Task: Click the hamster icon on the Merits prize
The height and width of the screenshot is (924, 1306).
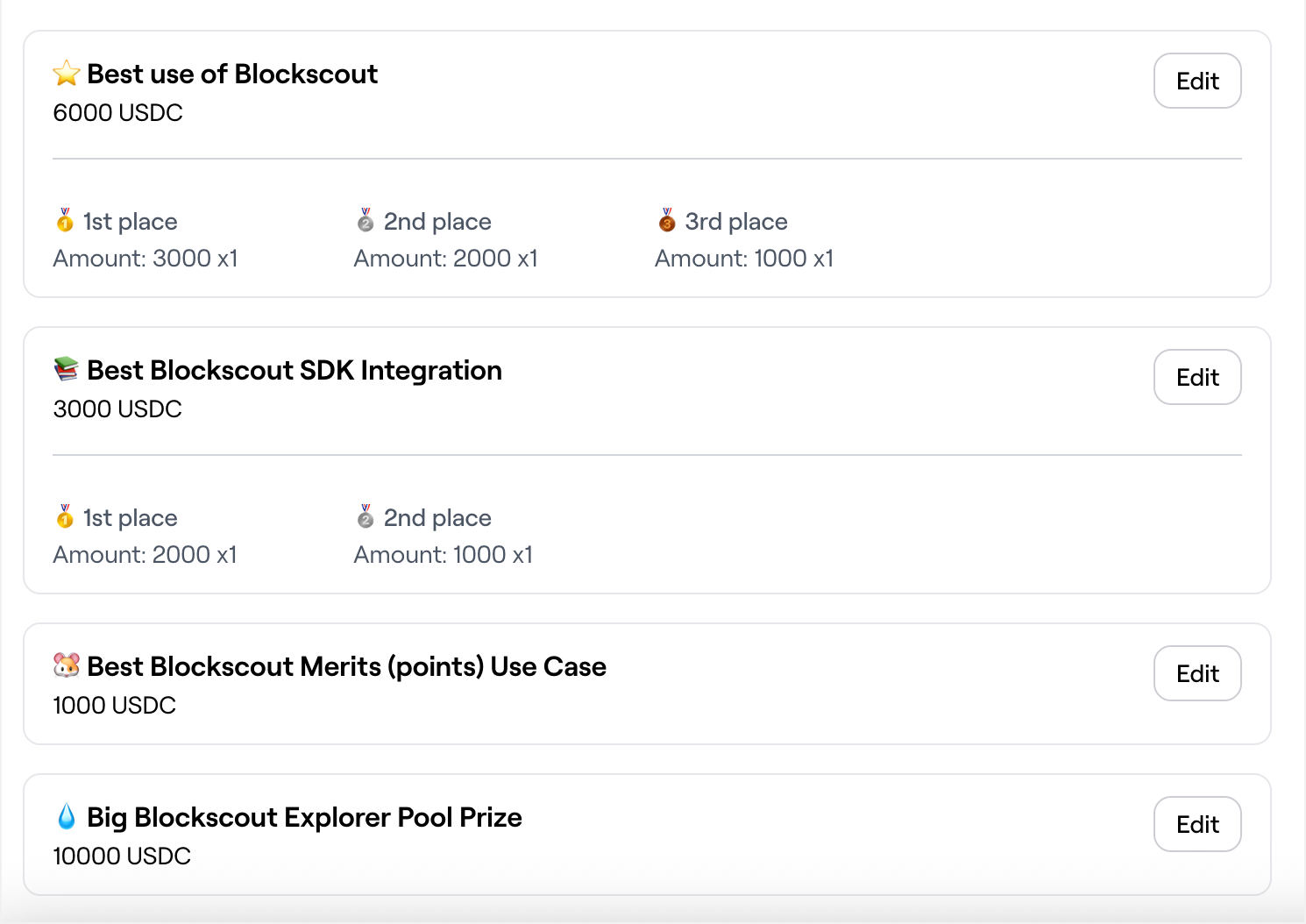Action: (67, 666)
